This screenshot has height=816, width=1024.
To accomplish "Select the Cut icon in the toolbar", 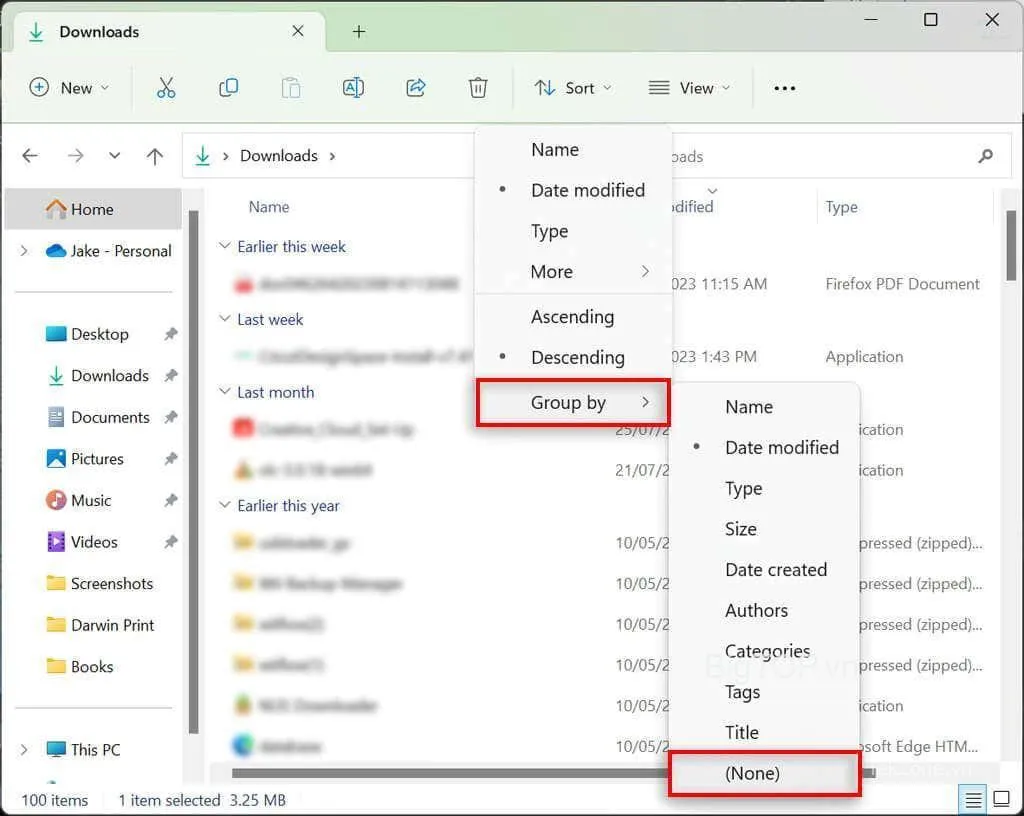I will (166, 88).
